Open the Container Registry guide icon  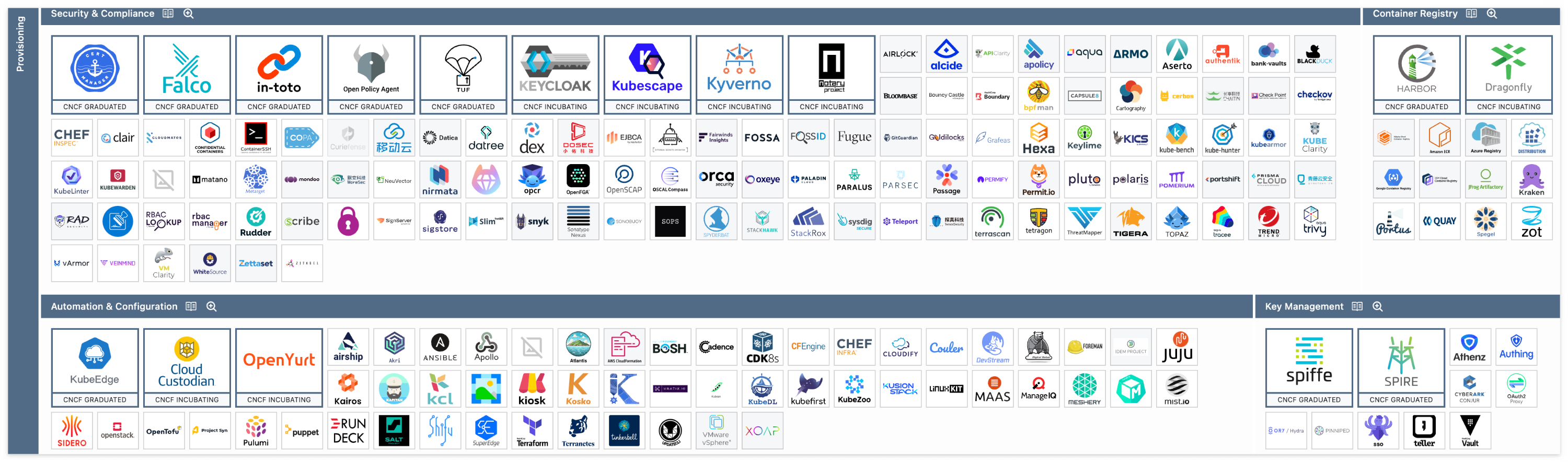pos(1471,14)
